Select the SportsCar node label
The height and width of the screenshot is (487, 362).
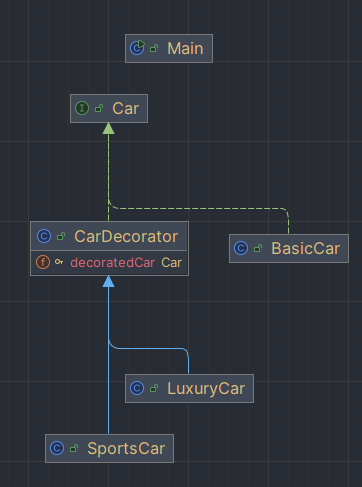pos(126,448)
